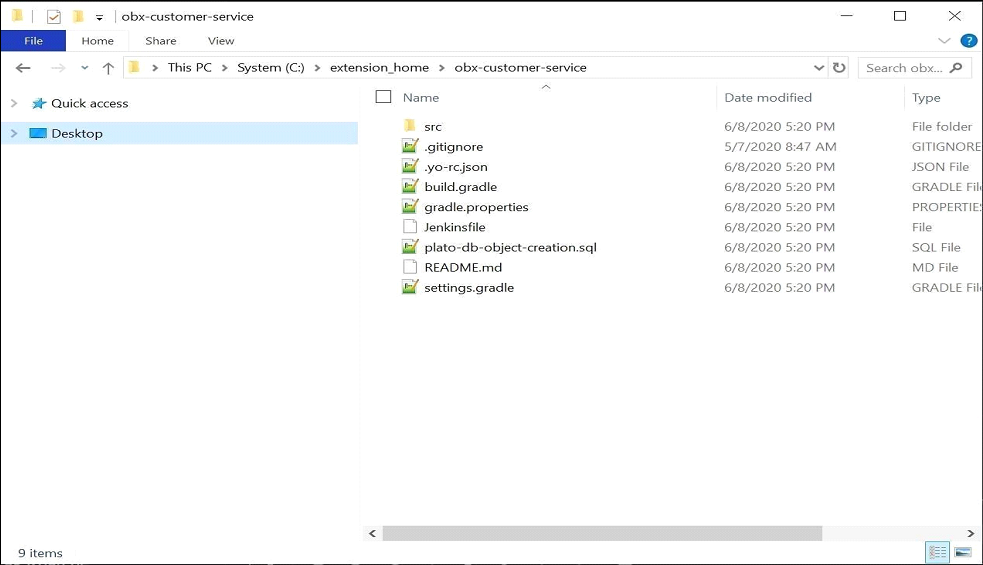The height and width of the screenshot is (565, 983).
Task: Click the build.gradle file icon
Action: click(410, 186)
